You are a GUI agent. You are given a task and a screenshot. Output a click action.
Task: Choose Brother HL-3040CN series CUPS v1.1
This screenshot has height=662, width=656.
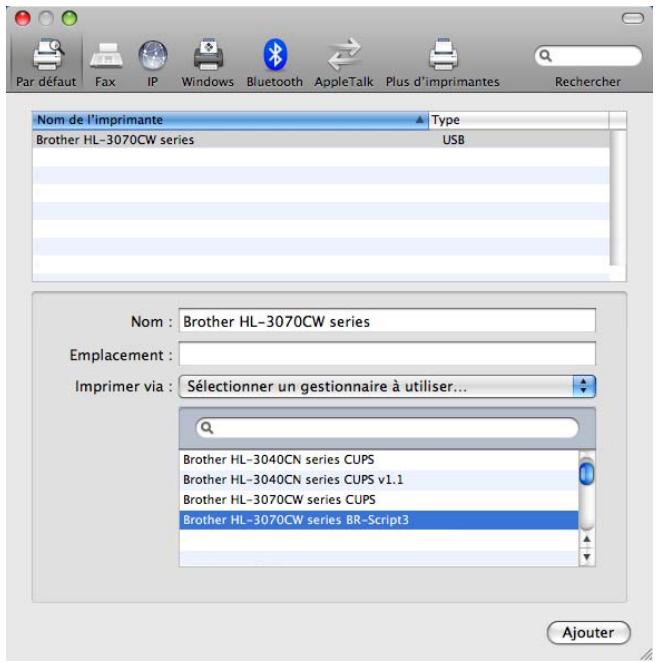[x=379, y=480]
